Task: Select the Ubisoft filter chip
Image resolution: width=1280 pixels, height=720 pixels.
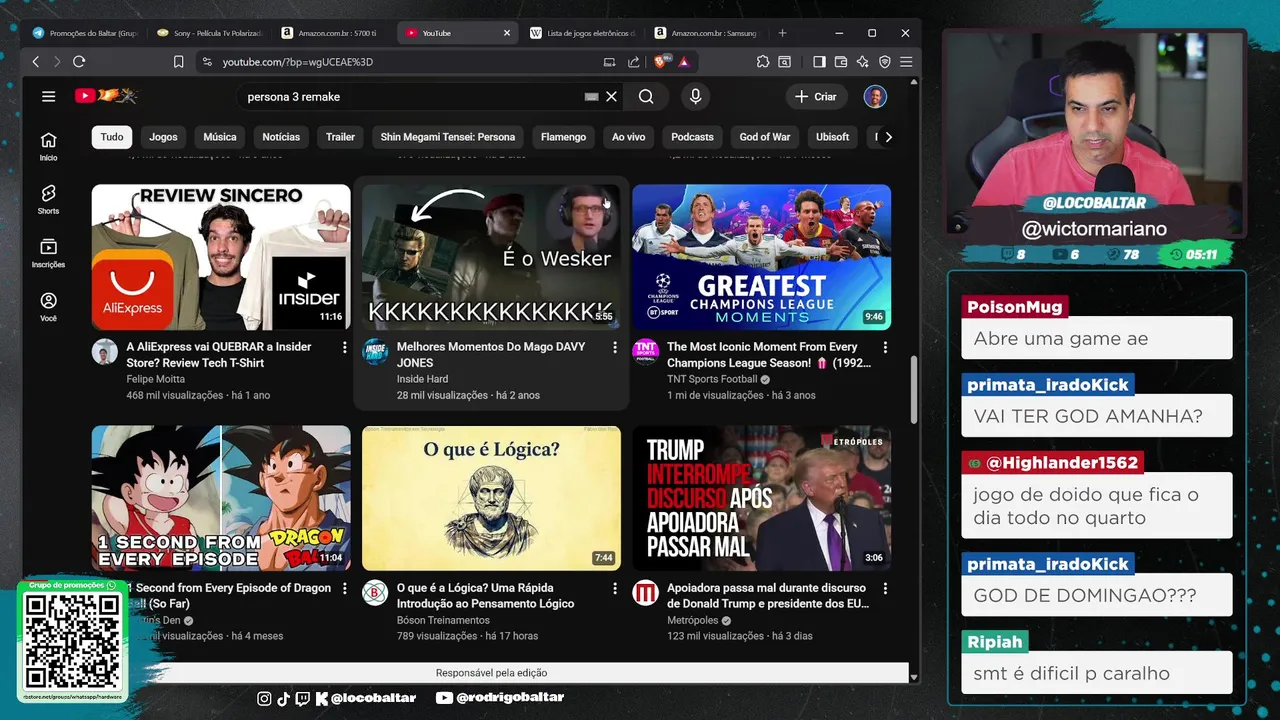Action: tap(832, 137)
